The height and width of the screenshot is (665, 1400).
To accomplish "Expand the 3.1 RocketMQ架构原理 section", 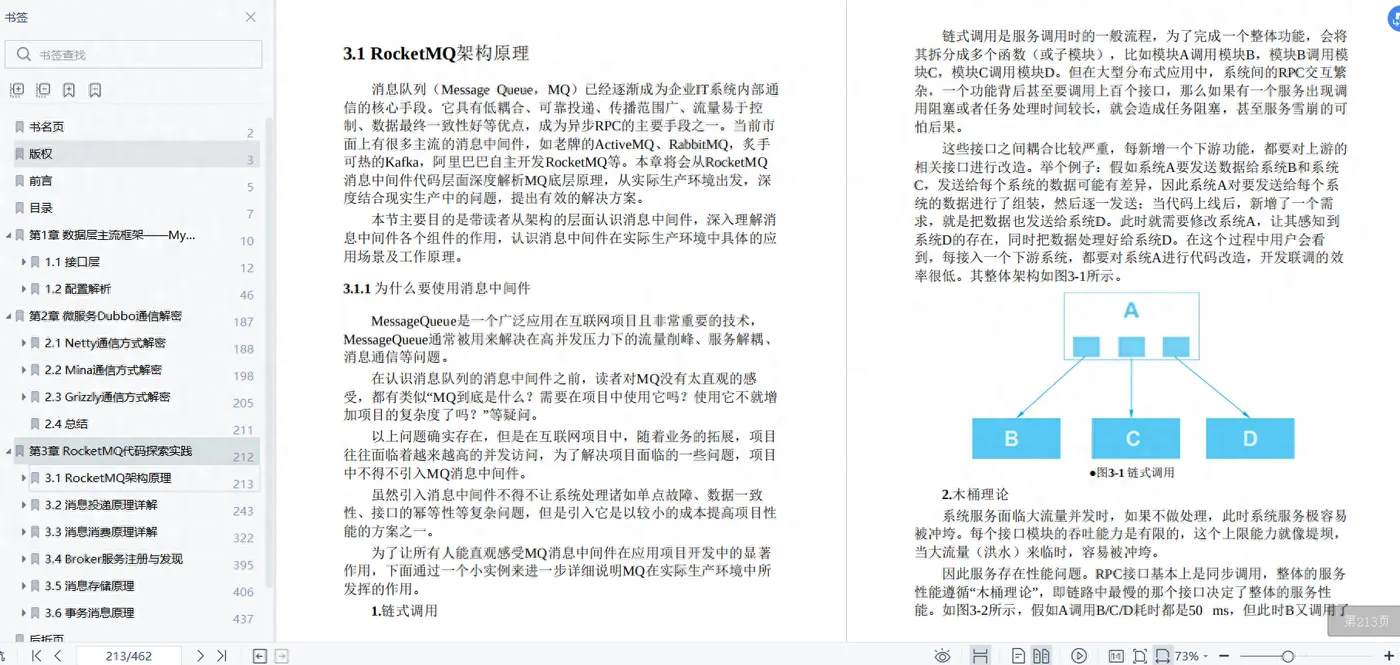I will [x=24, y=478].
